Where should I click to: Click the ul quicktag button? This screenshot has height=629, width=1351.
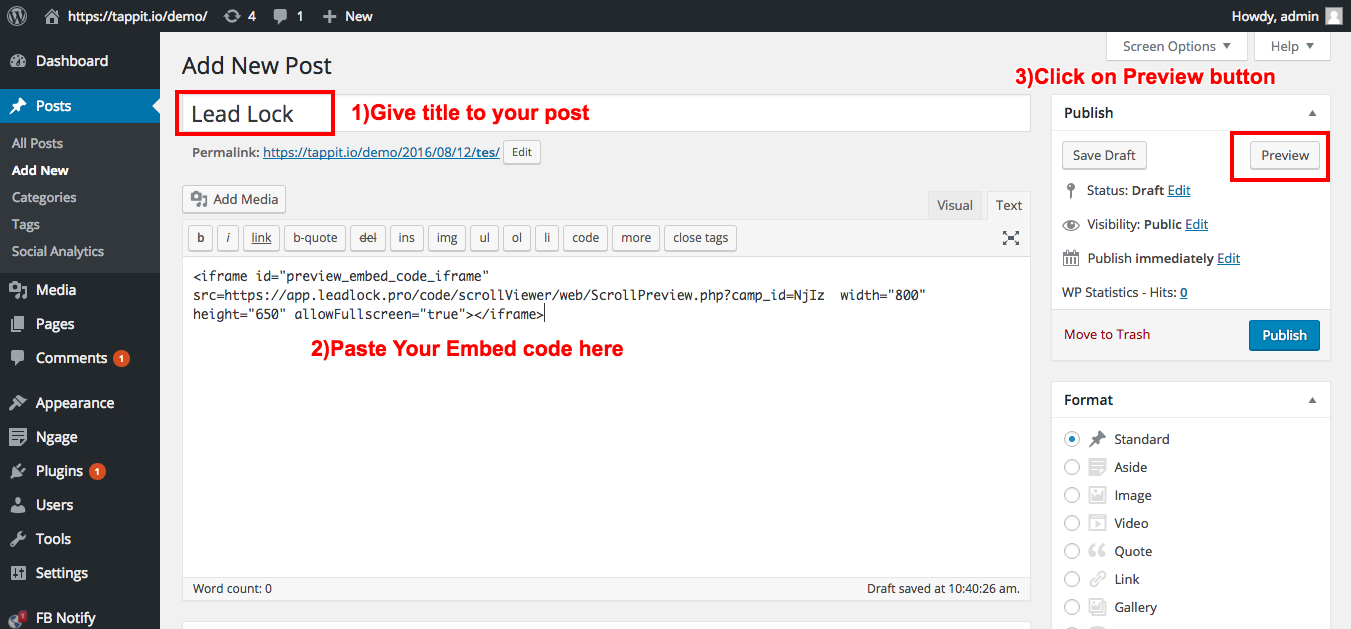click(484, 238)
